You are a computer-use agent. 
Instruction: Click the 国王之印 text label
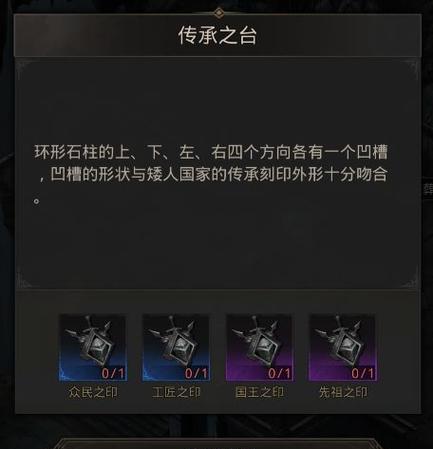tap(259, 392)
